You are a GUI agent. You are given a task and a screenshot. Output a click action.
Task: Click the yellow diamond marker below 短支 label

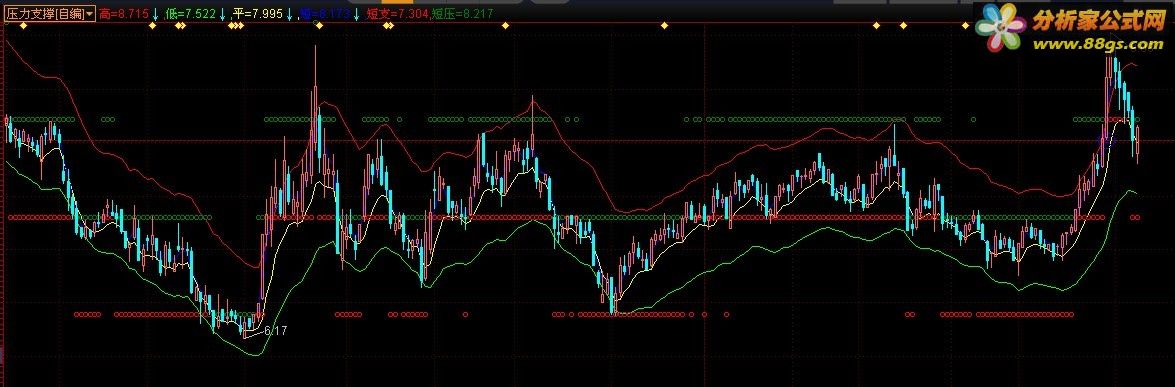point(387,26)
